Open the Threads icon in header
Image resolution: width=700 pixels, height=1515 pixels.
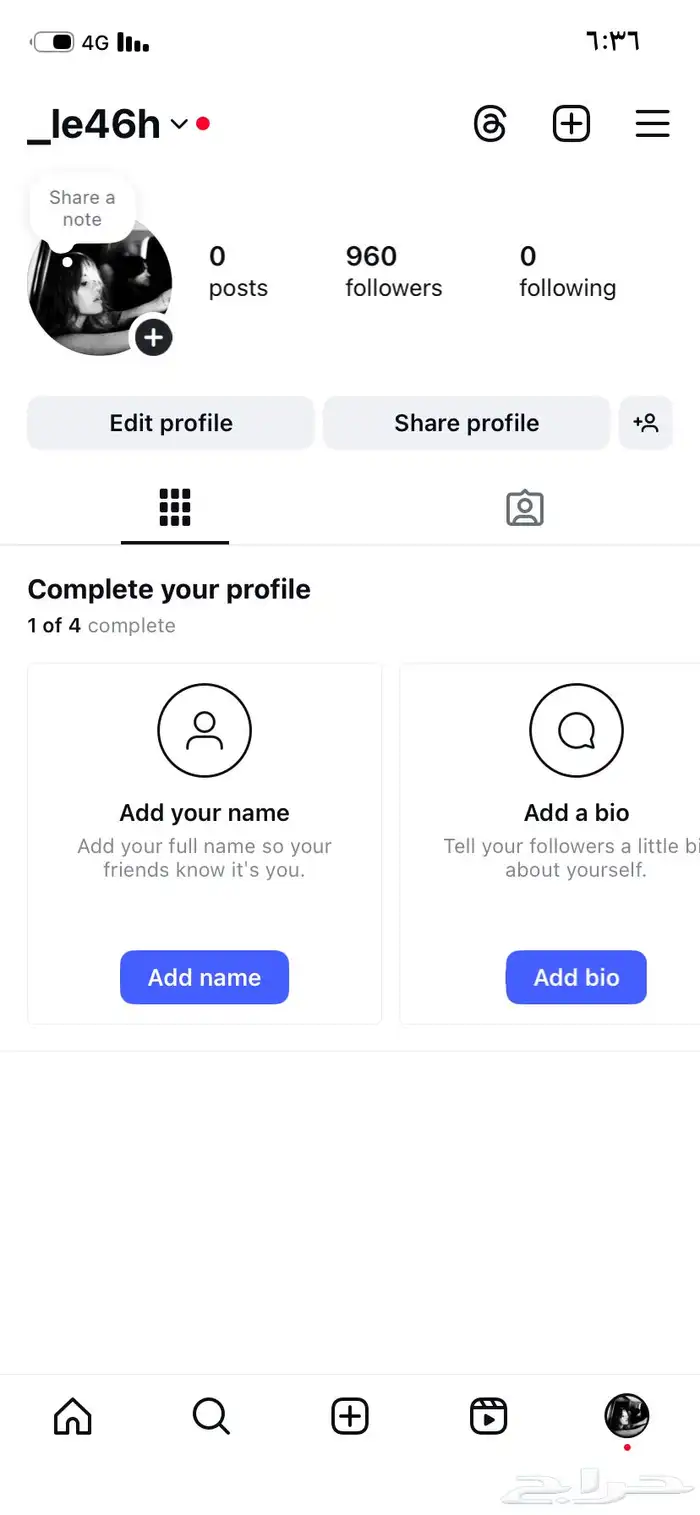[490, 124]
